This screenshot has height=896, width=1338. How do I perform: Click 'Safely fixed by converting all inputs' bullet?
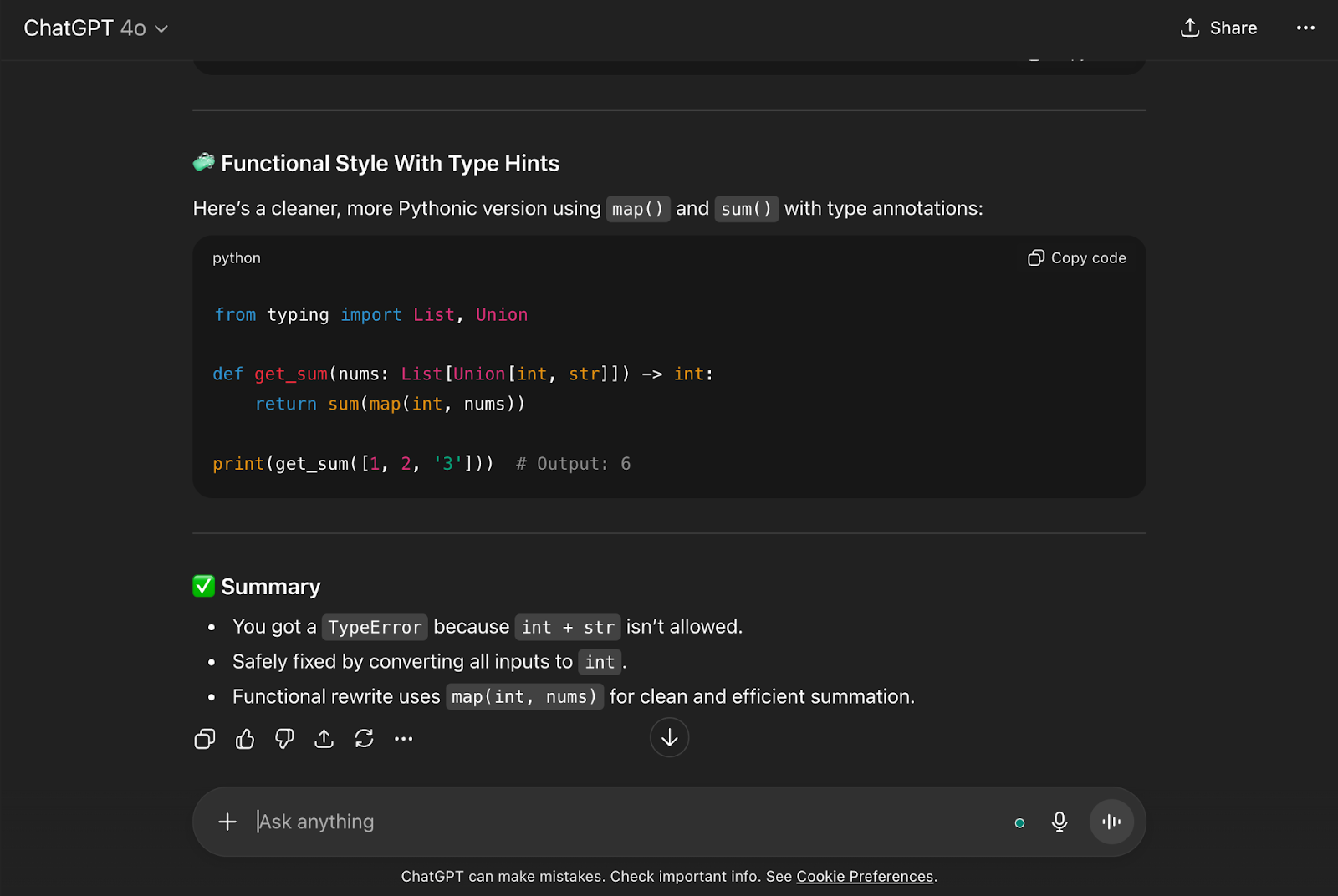click(x=430, y=662)
